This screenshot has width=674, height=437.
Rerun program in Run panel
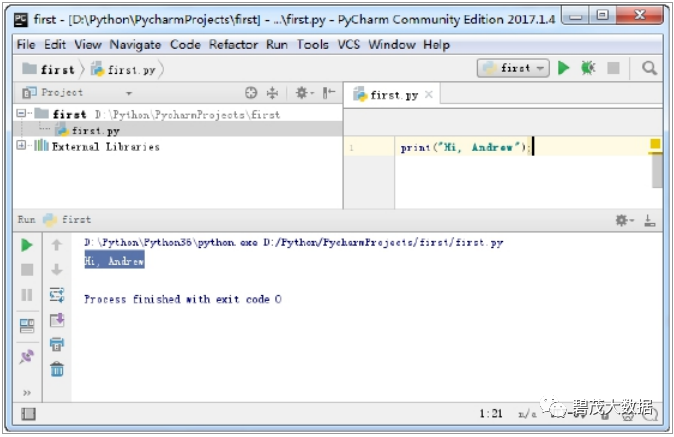(27, 245)
